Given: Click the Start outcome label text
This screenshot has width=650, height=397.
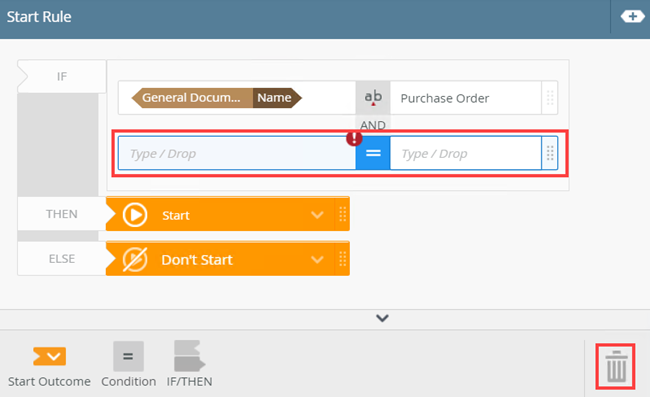Looking at the screenshot, I should (x=176, y=215).
